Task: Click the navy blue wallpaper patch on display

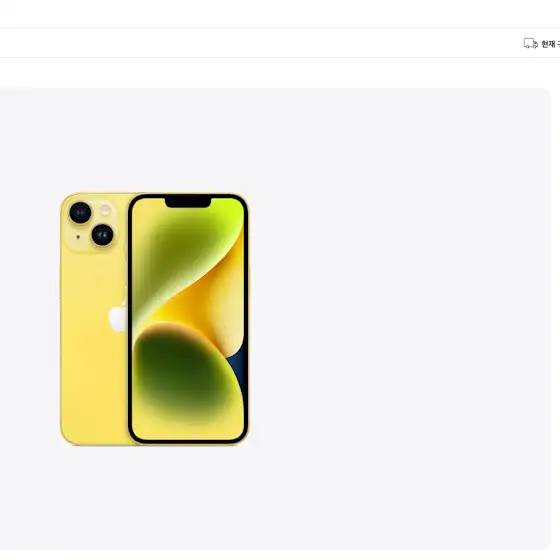Action: [x=237, y=368]
